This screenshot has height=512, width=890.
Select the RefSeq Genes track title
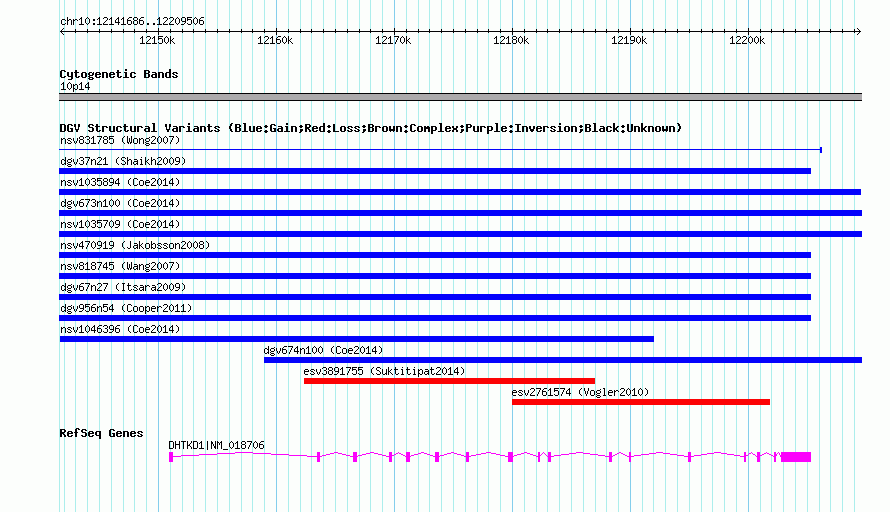101,433
